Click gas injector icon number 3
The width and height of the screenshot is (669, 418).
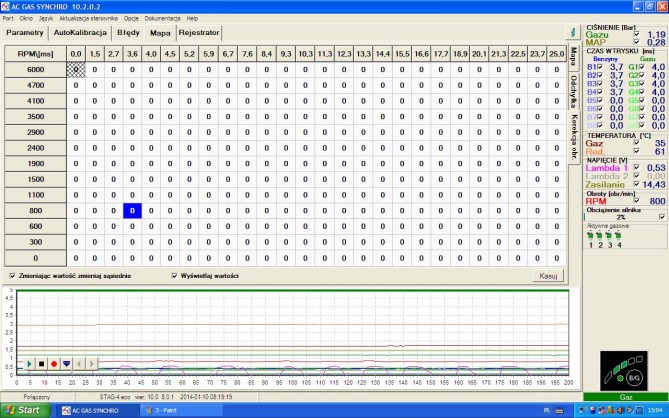tap(609, 235)
